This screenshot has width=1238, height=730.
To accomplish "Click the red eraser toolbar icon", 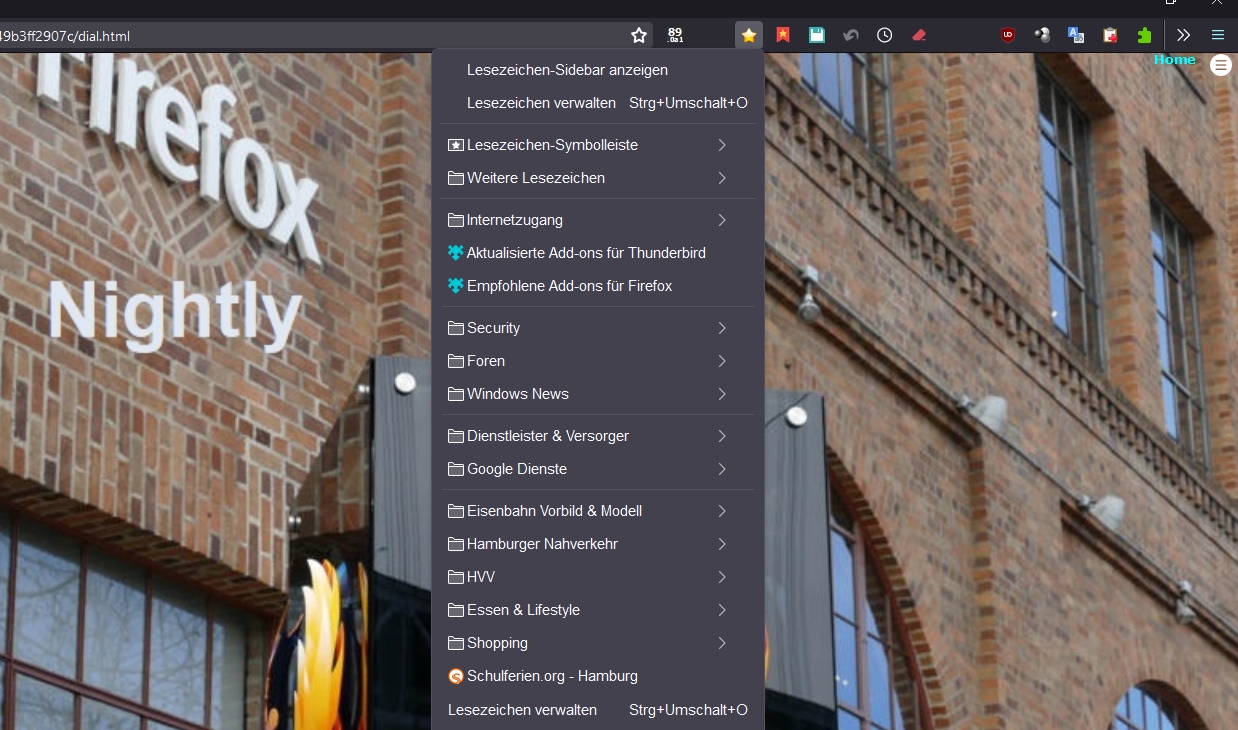I will [919, 36].
